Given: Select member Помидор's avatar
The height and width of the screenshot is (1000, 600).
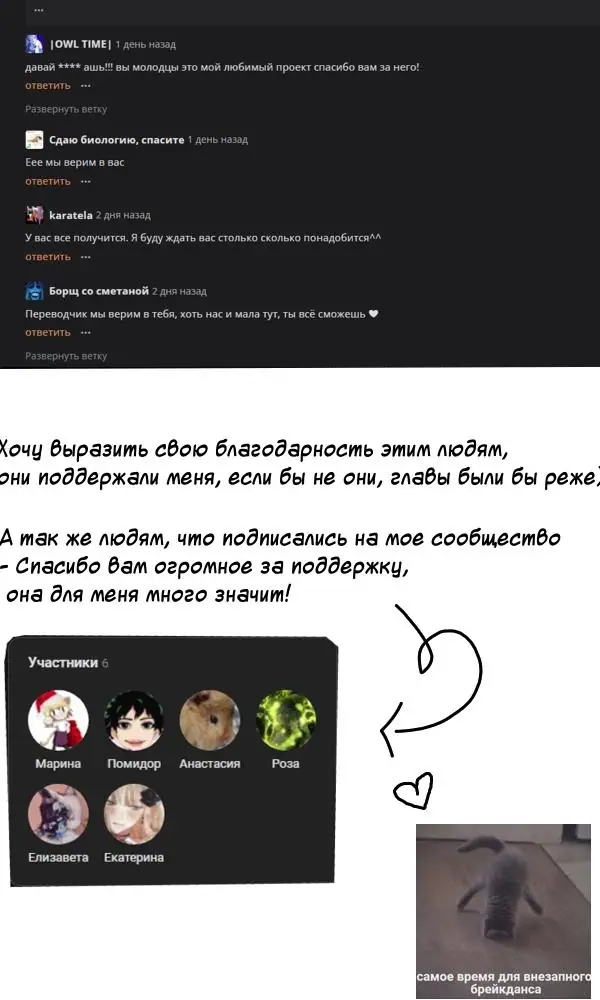Looking at the screenshot, I should [134, 720].
